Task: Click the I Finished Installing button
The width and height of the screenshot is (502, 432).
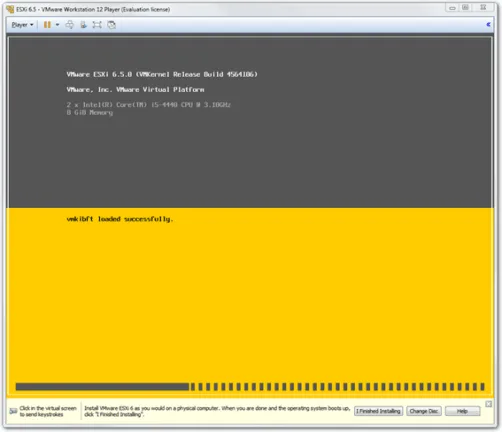Action: coord(378,411)
